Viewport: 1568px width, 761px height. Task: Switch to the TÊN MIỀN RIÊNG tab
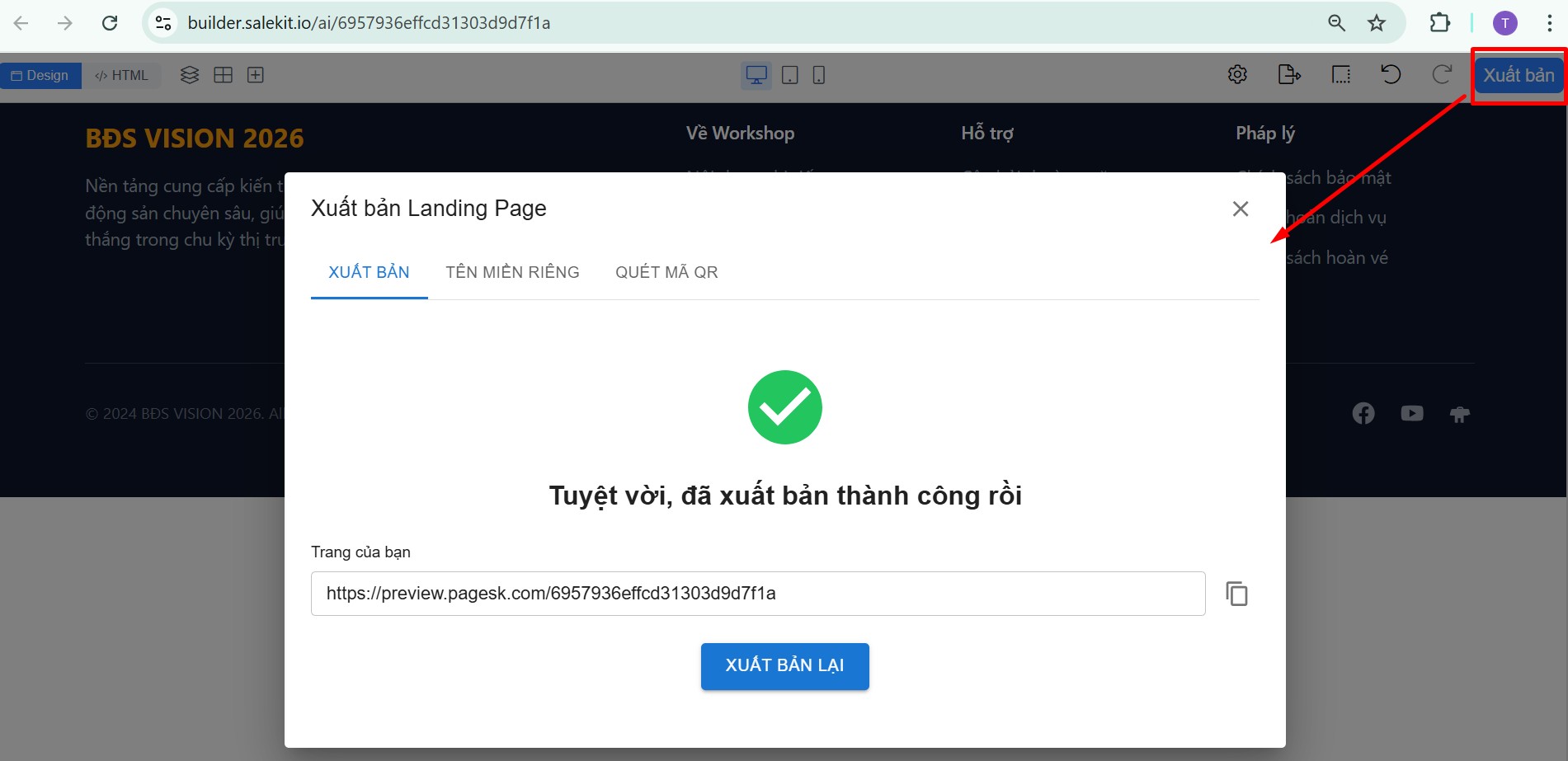(512, 273)
